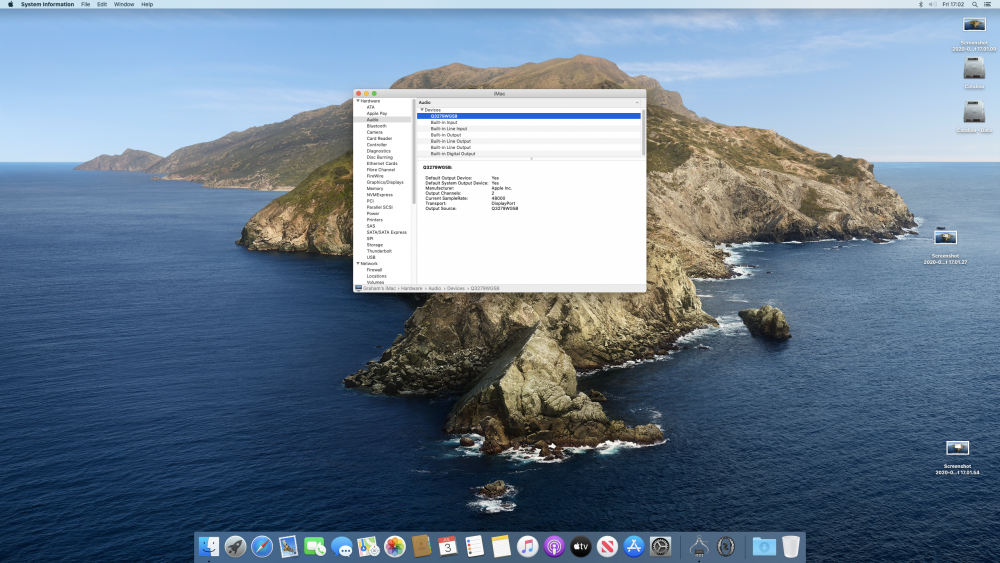Click Devices in the bottom path bar
1000x563 pixels.
(x=455, y=288)
